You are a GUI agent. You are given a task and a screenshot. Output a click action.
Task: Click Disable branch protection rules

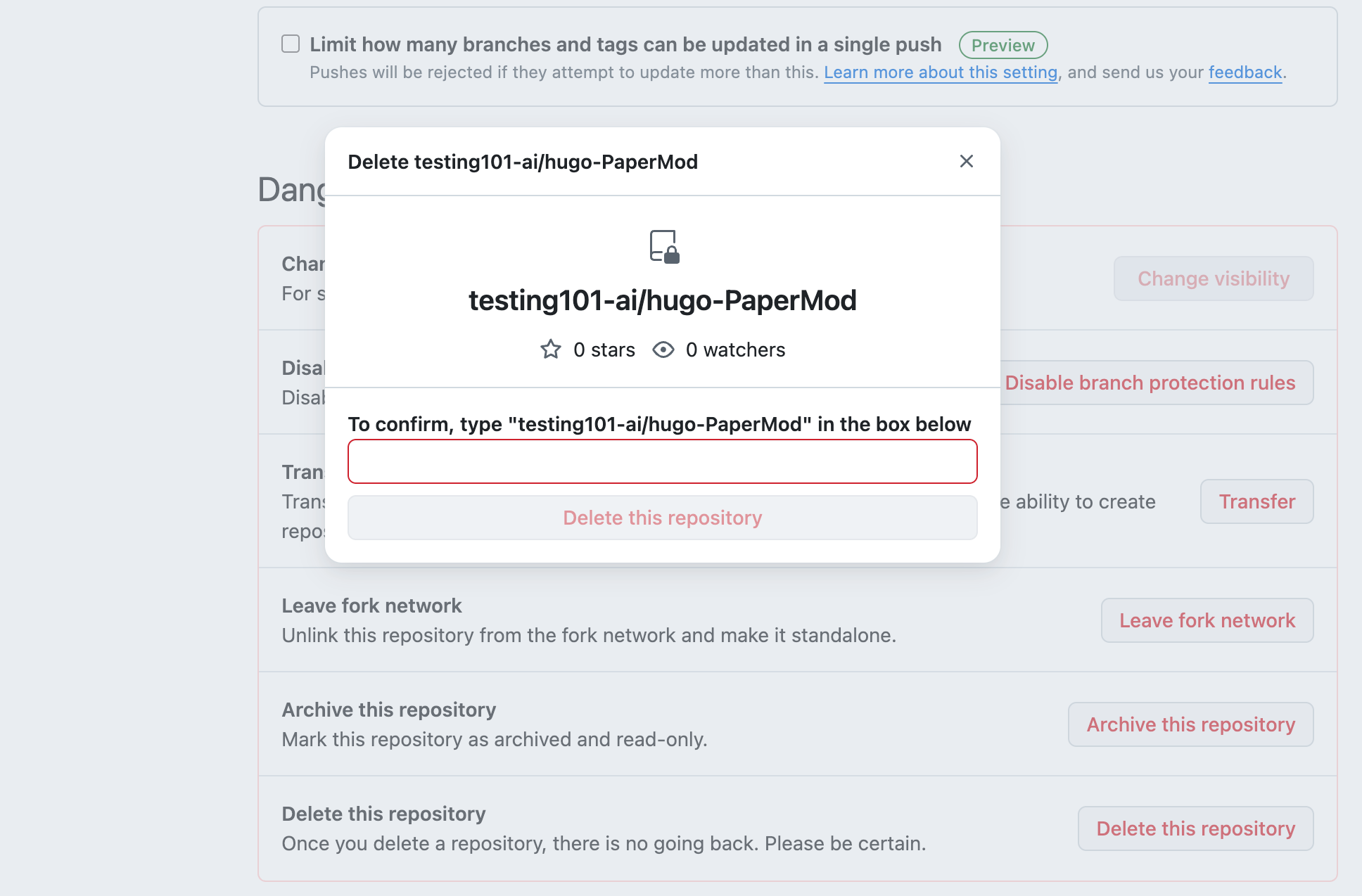[x=1150, y=383]
